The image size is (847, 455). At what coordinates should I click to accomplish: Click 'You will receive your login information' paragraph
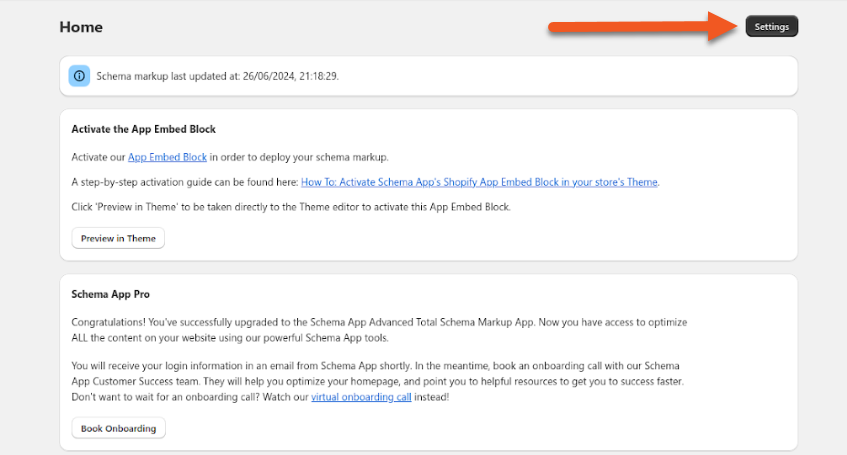(378, 381)
